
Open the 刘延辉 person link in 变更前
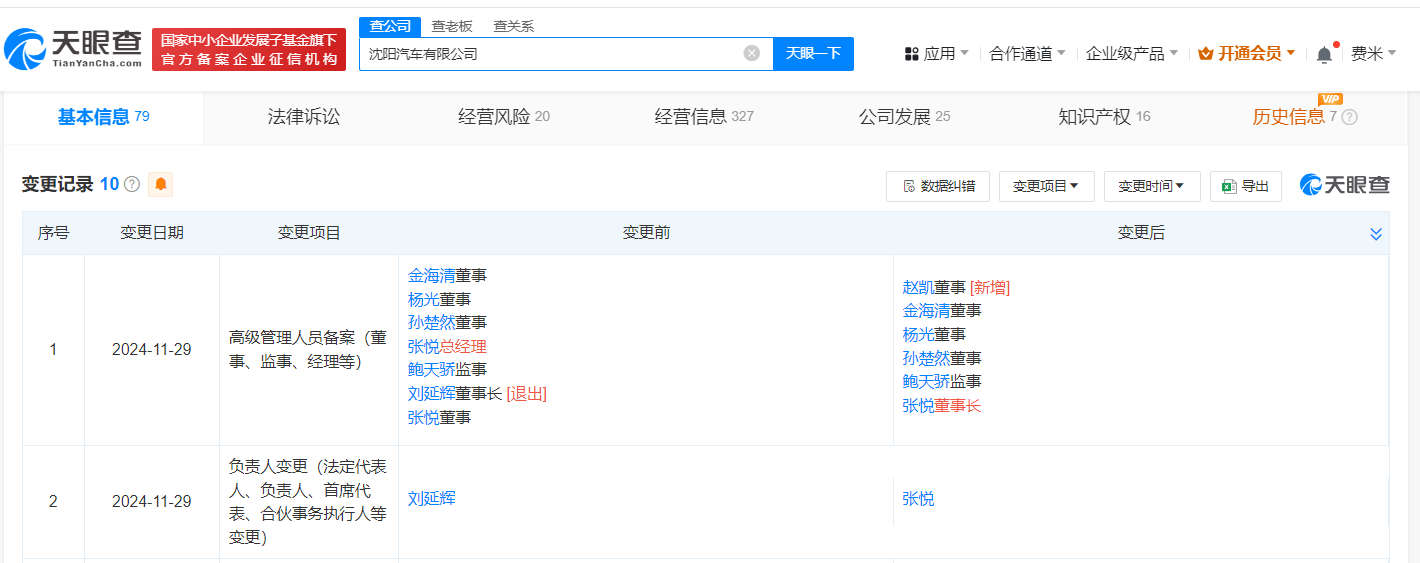click(x=432, y=498)
